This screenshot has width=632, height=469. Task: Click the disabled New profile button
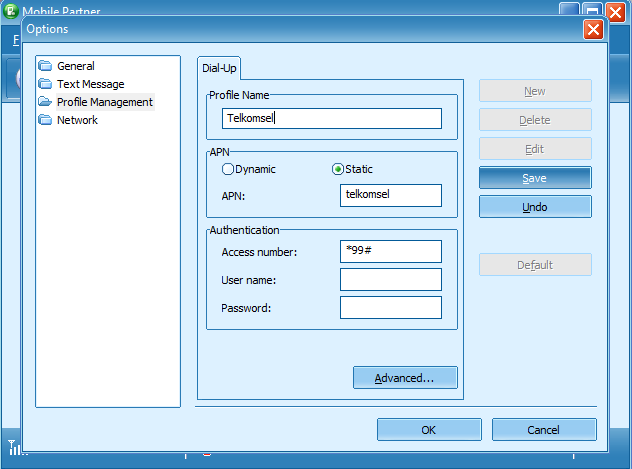point(535,91)
